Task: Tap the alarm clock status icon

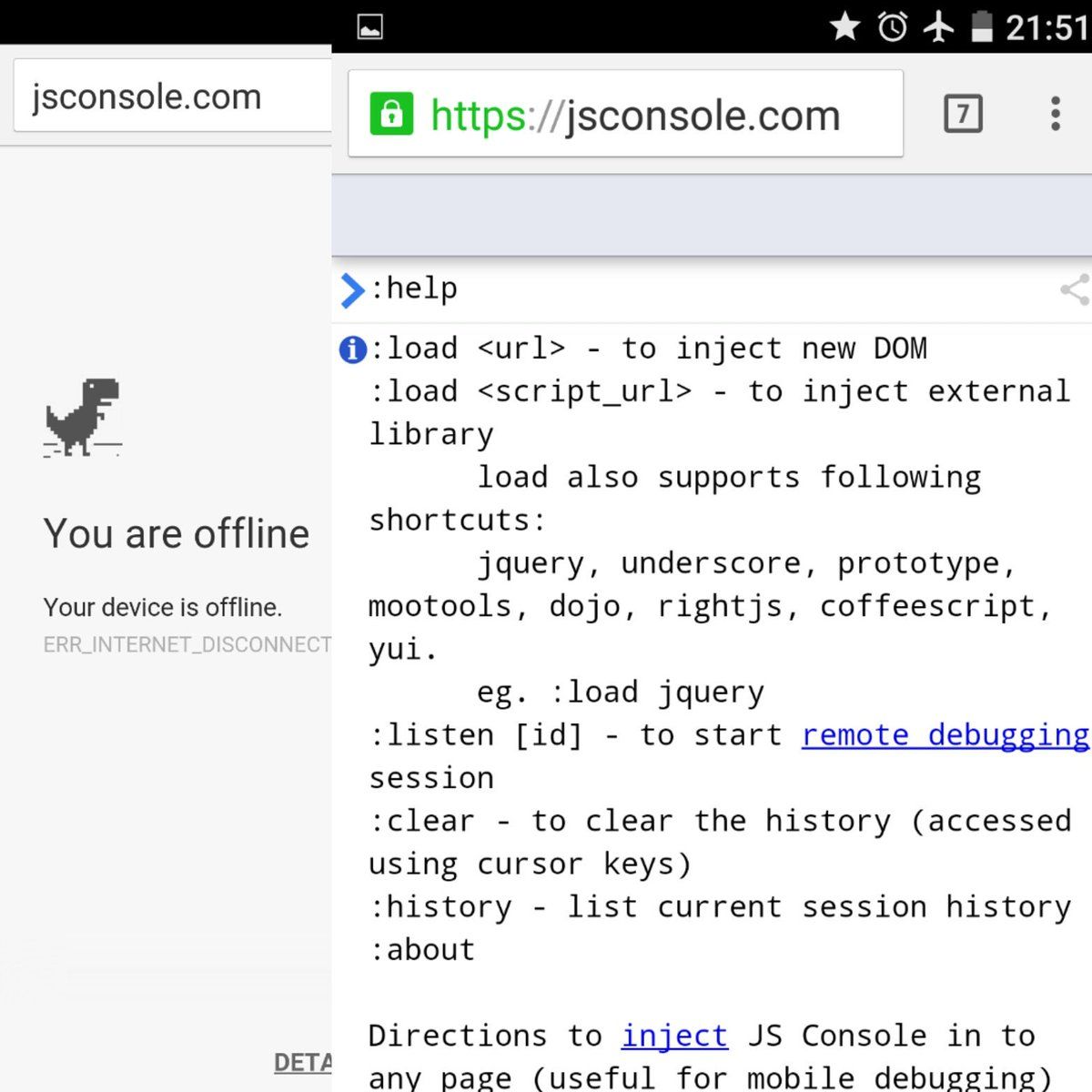Action: click(893, 26)
